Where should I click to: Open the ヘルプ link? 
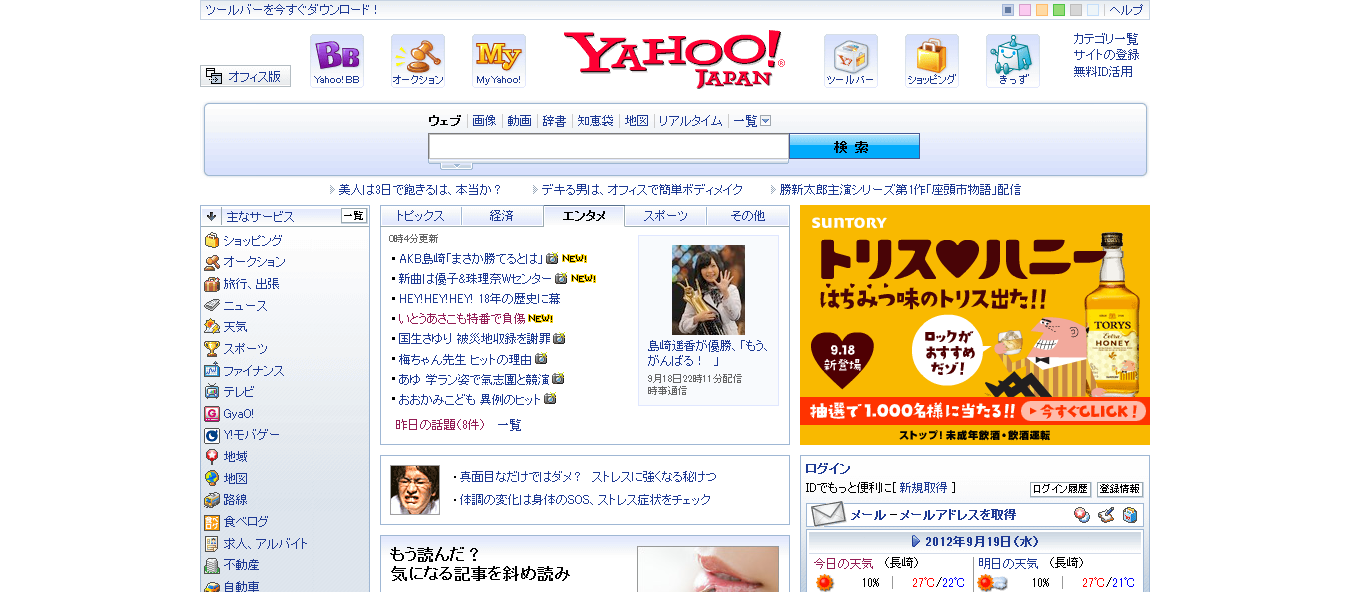[1126, 10]
